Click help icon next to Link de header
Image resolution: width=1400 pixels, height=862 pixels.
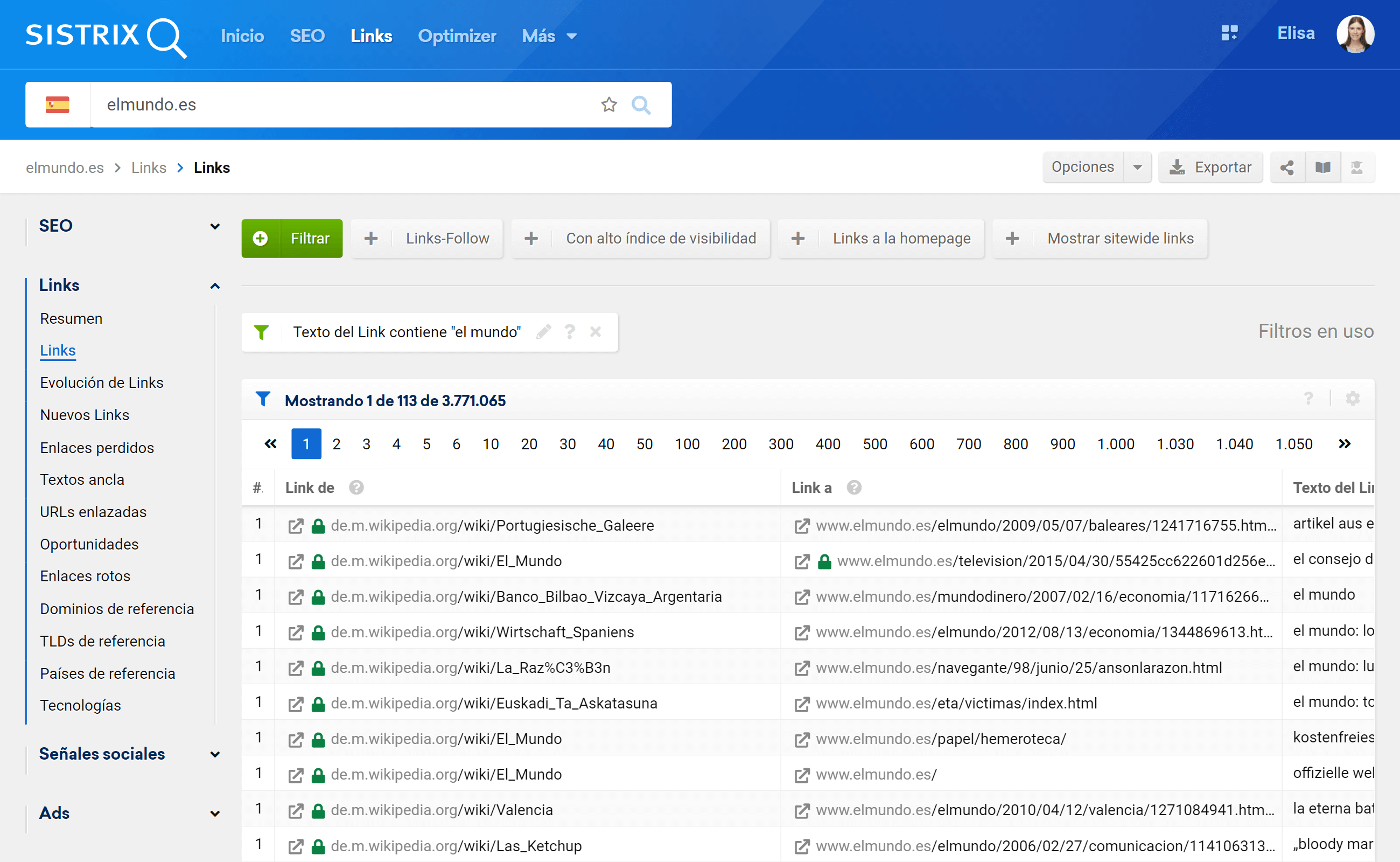356,488
